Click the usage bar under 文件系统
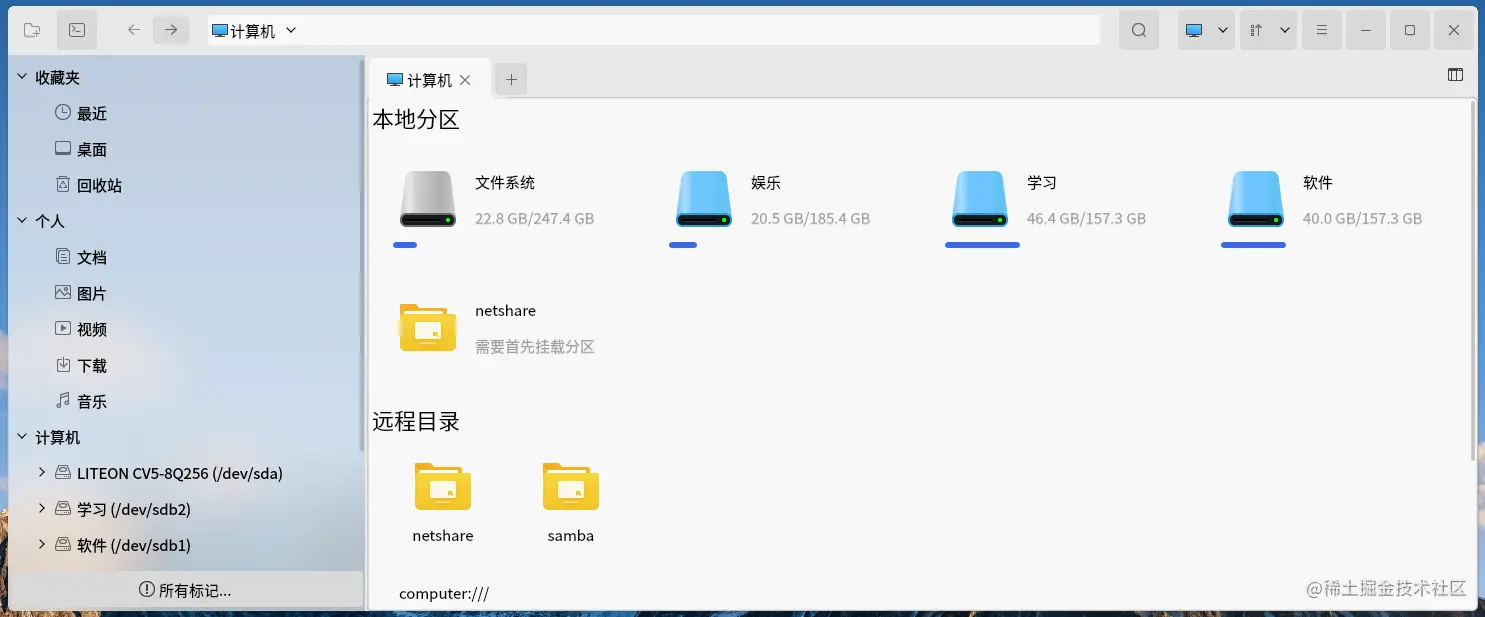This screenshot has height=617, width=1485. 404,245
